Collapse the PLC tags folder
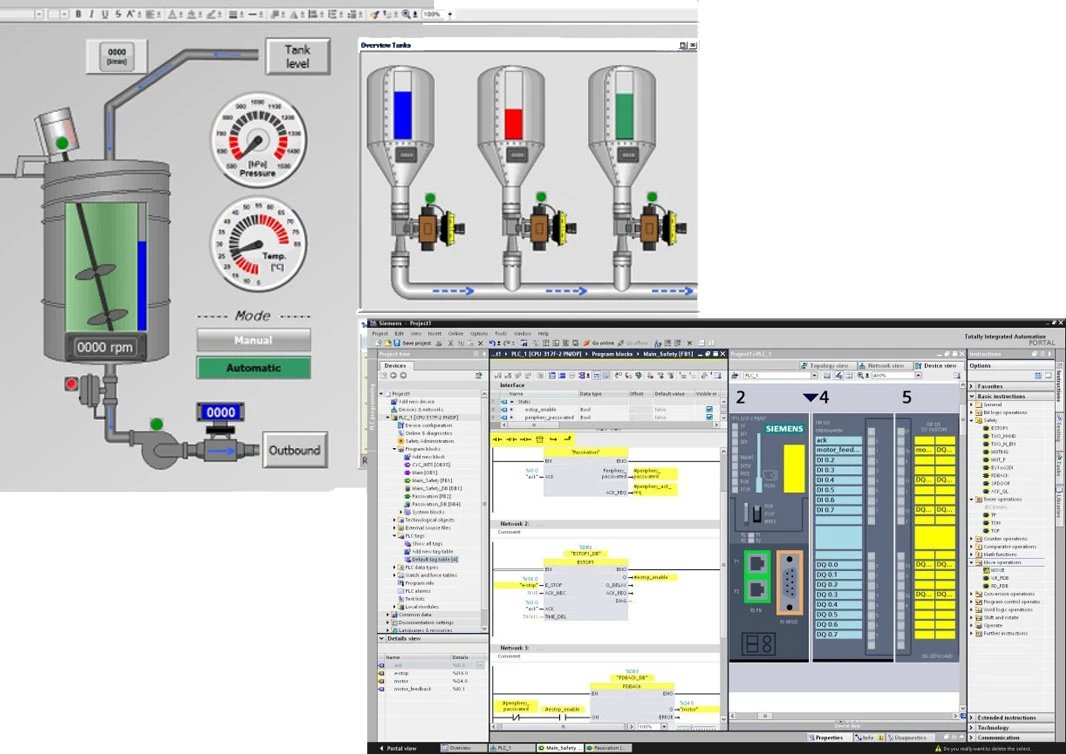 pos(394,536)
